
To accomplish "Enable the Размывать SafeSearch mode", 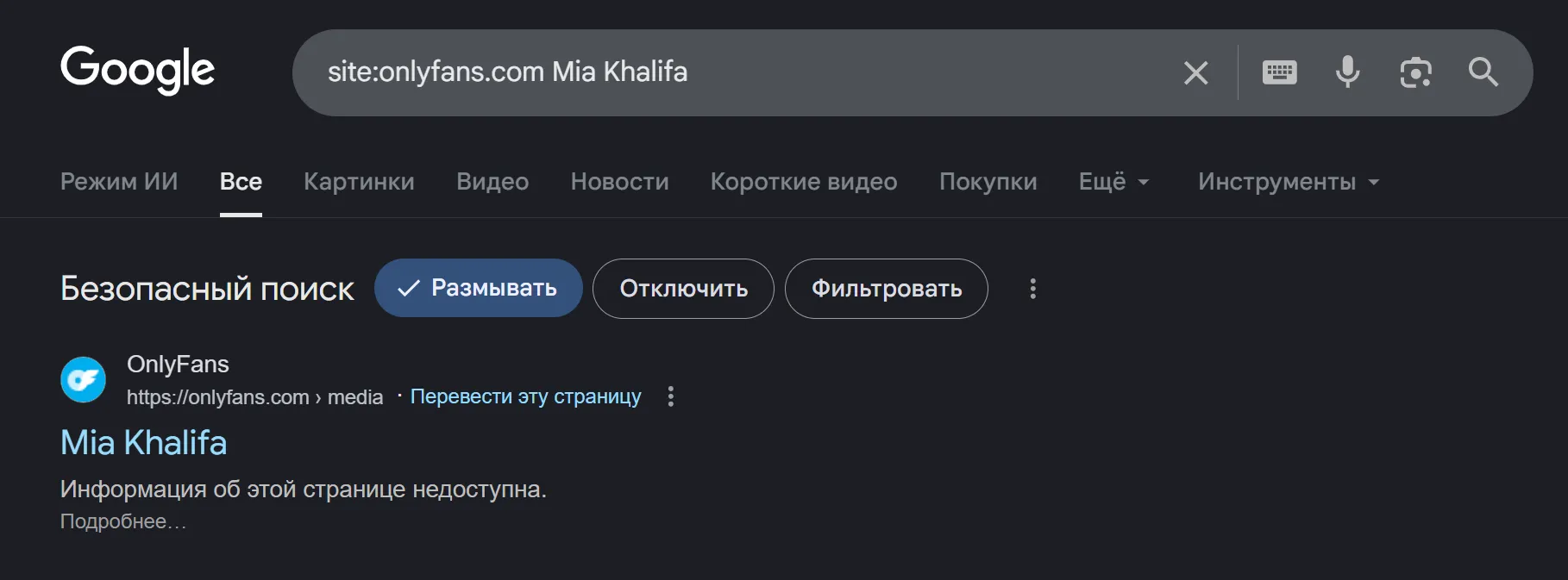I will (478, 288).
